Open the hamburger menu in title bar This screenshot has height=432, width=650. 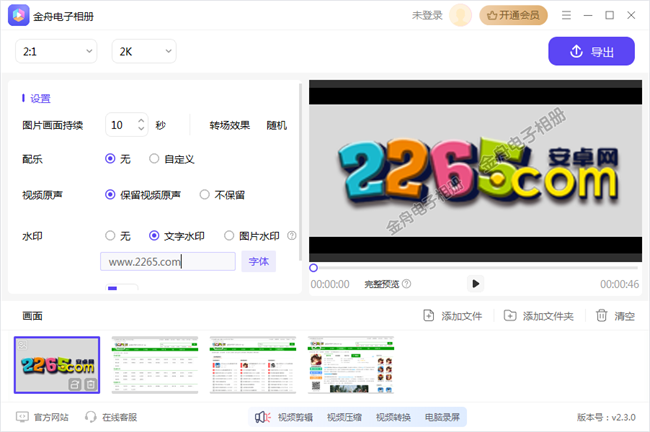pyautogui.click(x=566, y=15)
